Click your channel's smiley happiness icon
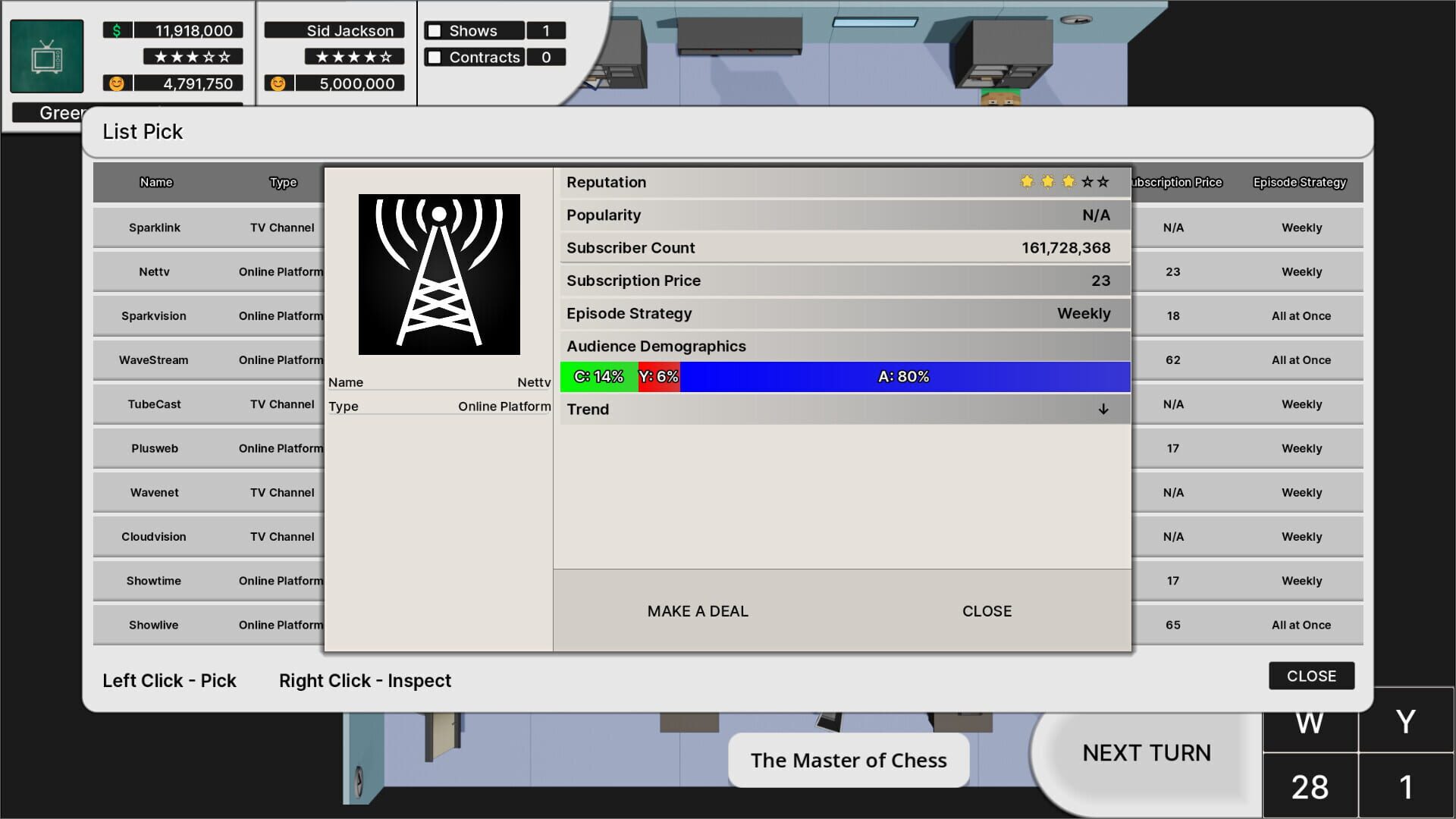This screenshot has width=1456, height=819. pyautogui.click(x=115, y=83)
